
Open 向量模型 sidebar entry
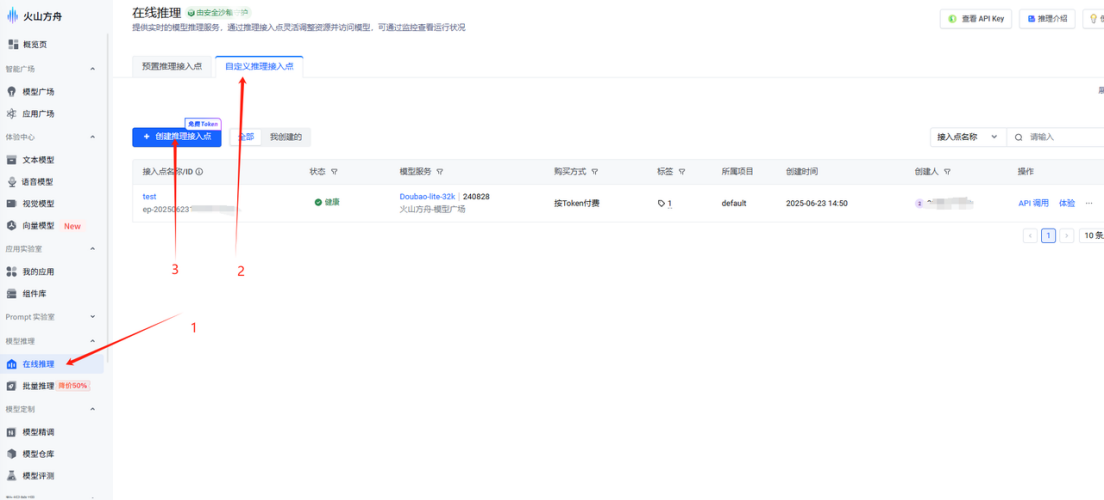[38, 226]
